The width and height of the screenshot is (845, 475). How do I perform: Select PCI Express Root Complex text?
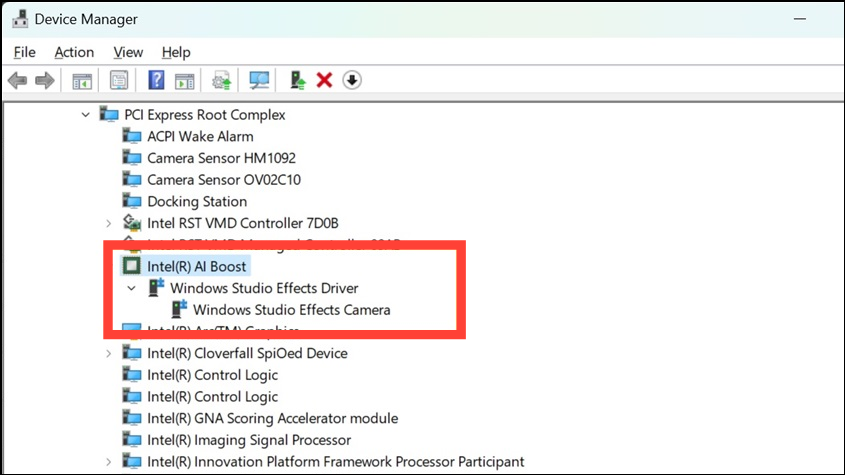click(205, 115)
